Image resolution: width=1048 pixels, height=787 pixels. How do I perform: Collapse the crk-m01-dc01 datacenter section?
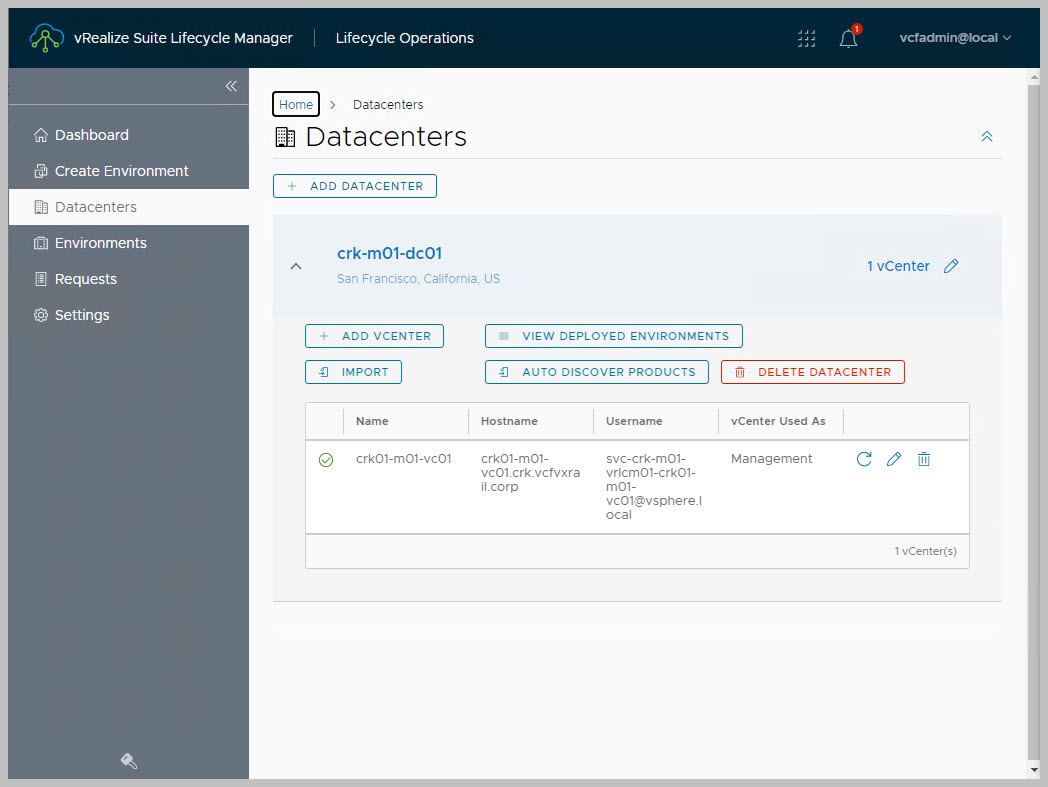(x=296, y=266)
